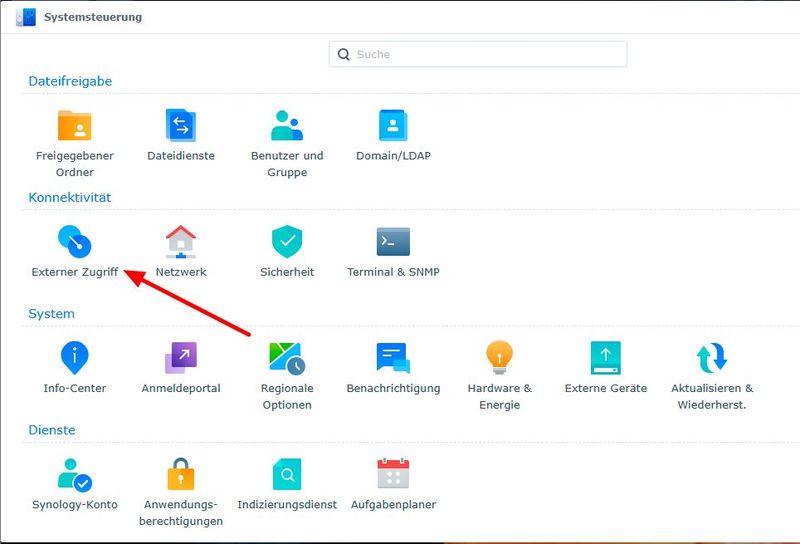
Task: Open Aktualisieren & Wiederherst. icon
Action: tap(712, 358)
